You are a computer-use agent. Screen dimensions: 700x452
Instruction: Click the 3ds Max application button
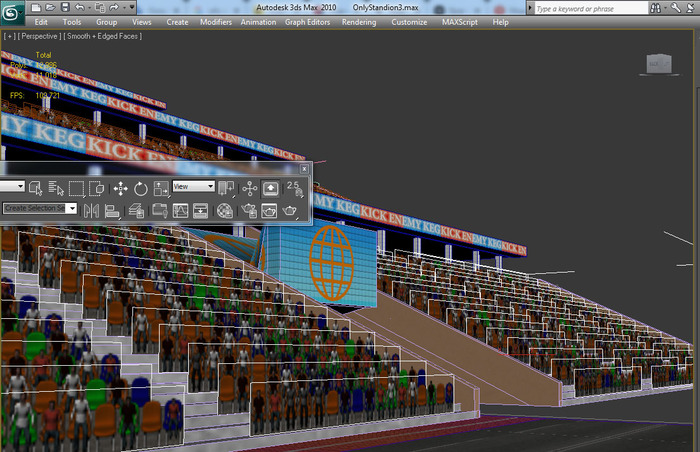coord(14,12)
